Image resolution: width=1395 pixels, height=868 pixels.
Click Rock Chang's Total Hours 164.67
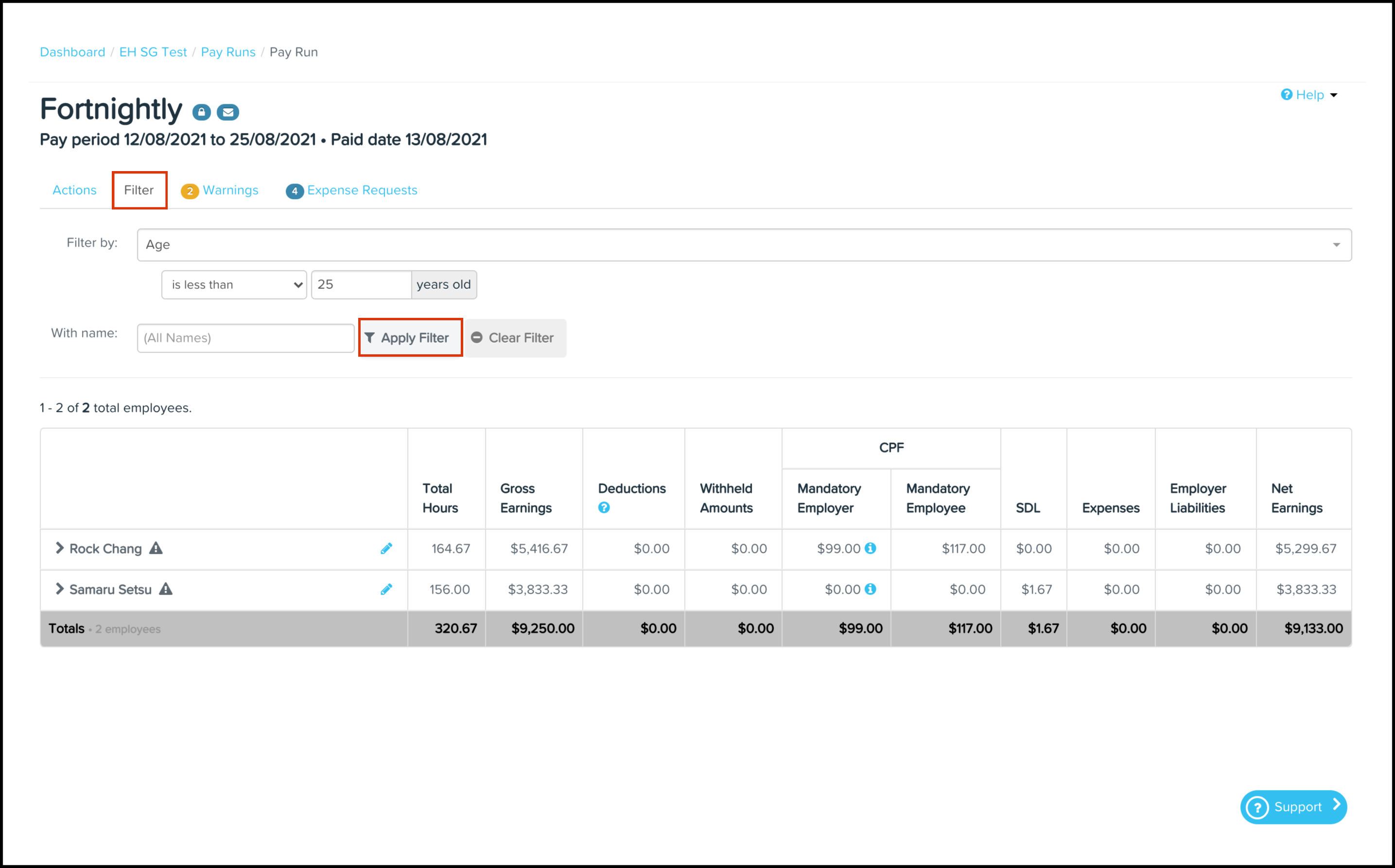click(x=451, y=549)
